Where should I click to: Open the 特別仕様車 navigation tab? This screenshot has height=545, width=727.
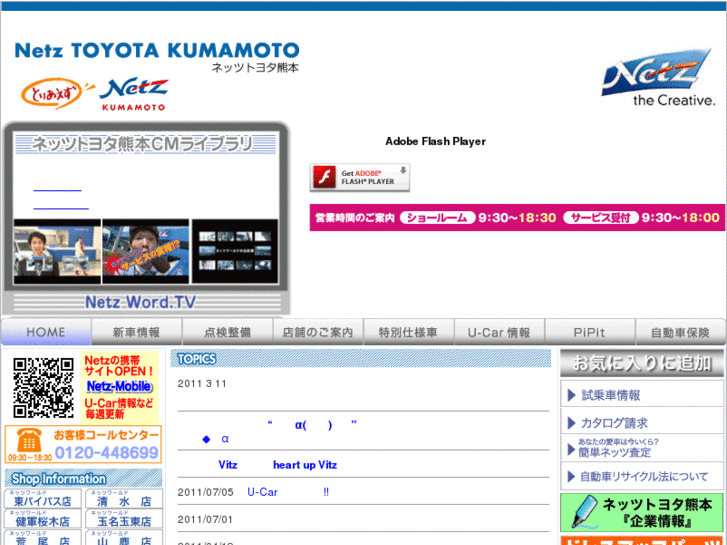(x=408, y=332)
